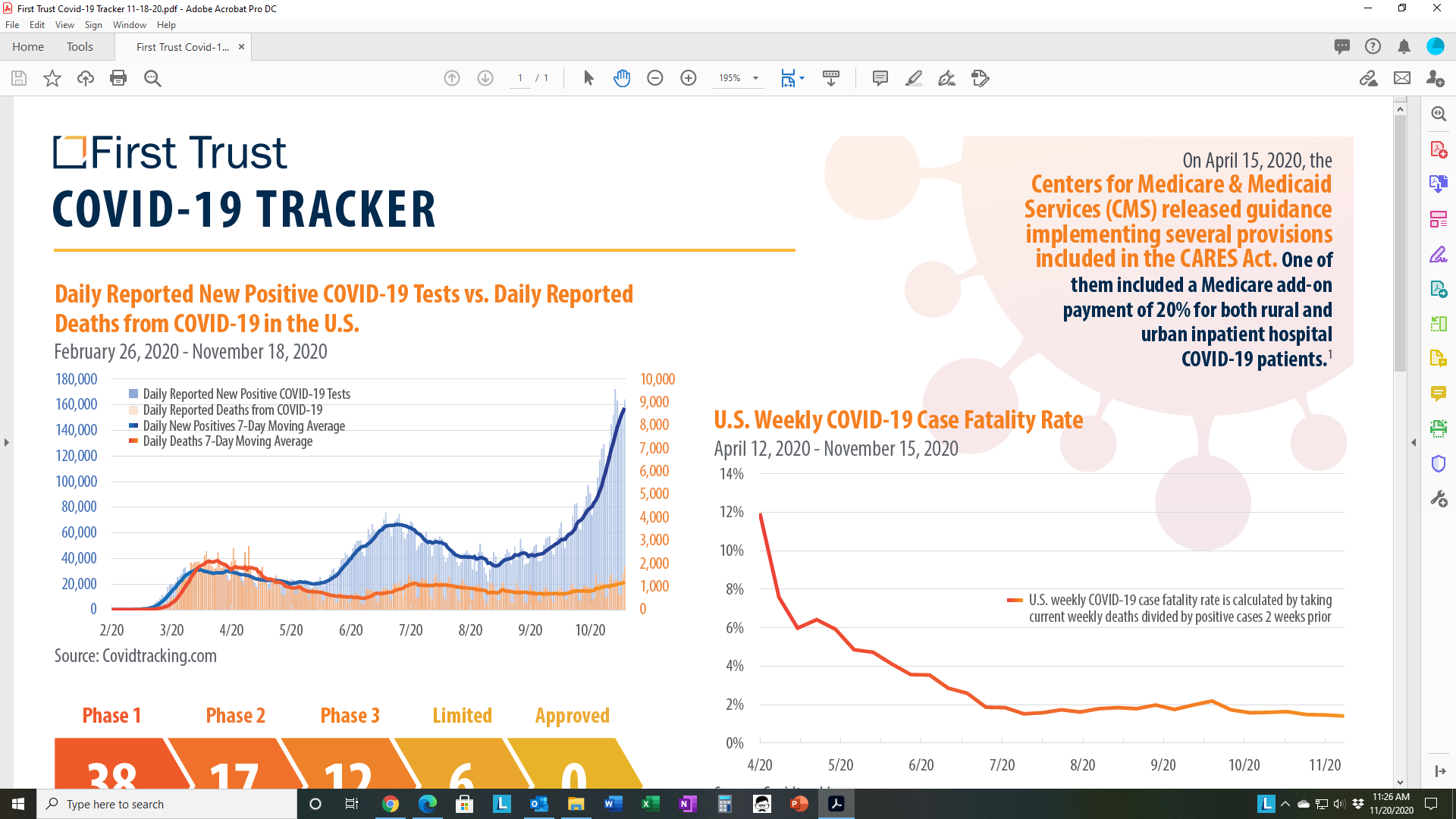The width and height of the screenshot is (1456, 819).
Task: Click the read mode toolbar icon
Action: [x=831, y=78]
